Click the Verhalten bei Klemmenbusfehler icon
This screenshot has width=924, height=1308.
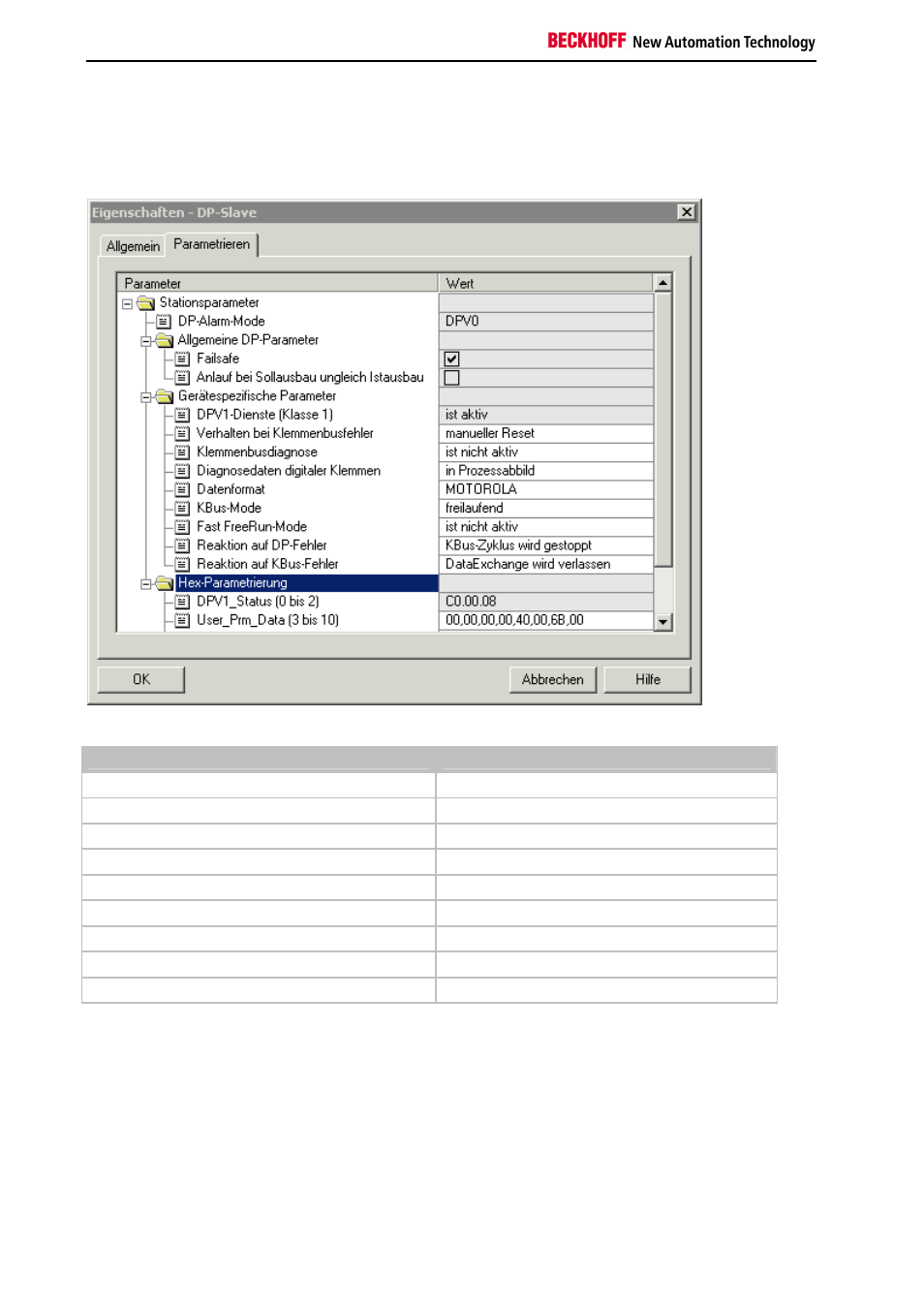[182, 433]
